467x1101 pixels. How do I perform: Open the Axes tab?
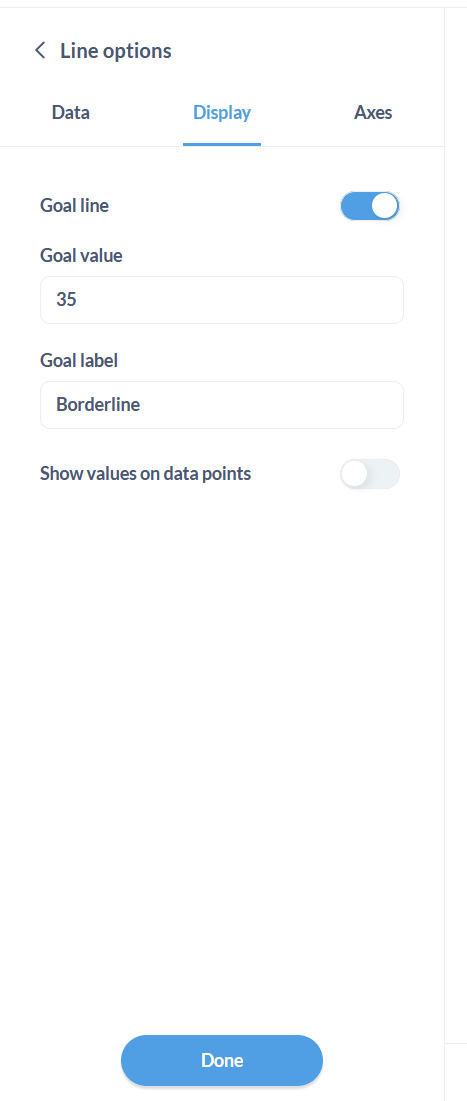[373, 112]
